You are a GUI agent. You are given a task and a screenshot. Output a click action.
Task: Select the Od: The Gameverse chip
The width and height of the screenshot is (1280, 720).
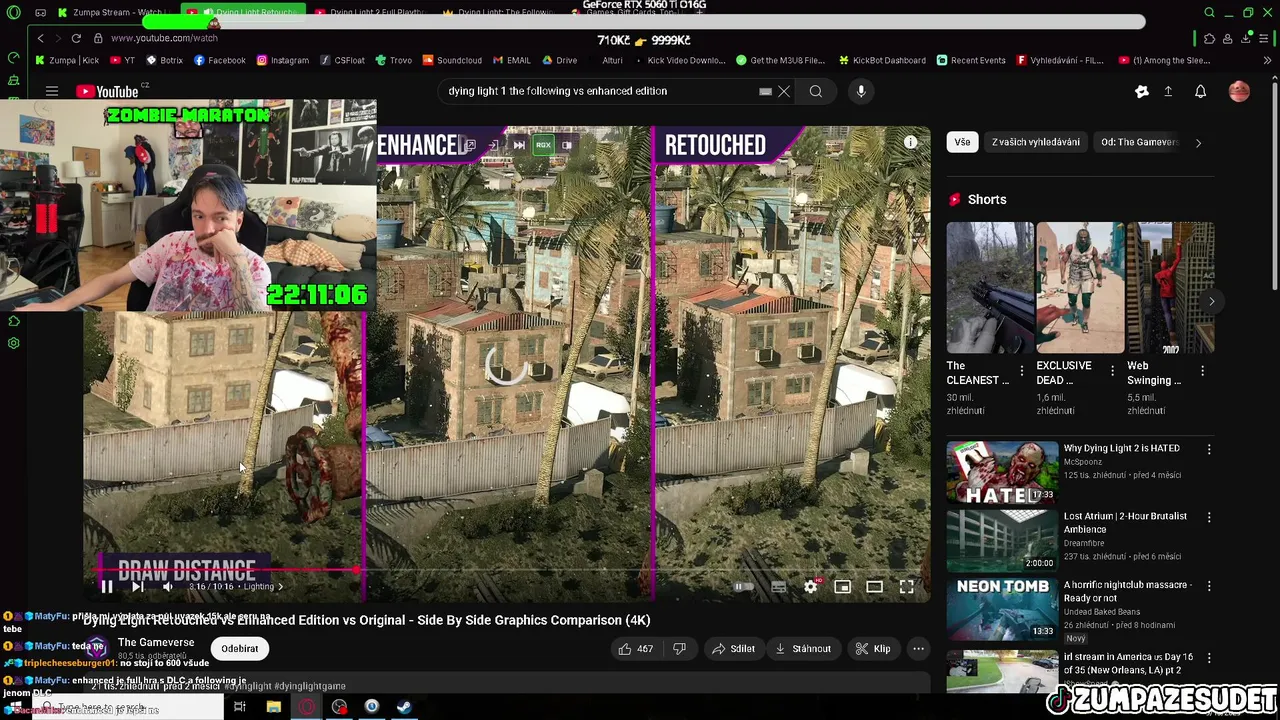[x=1139, y=142]
